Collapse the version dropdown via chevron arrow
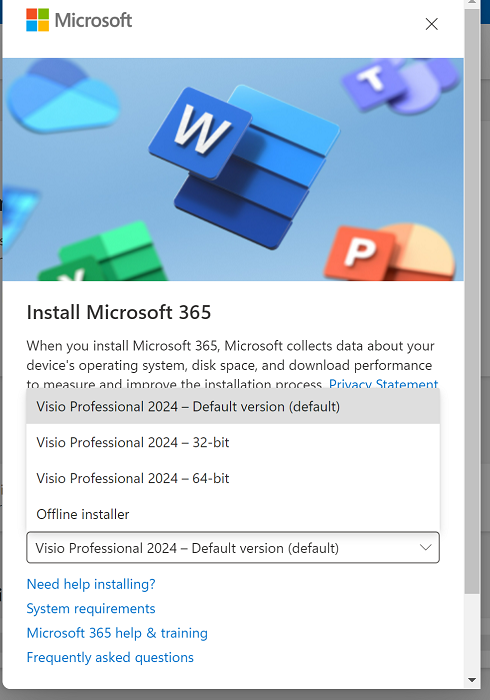 [426, 547]
